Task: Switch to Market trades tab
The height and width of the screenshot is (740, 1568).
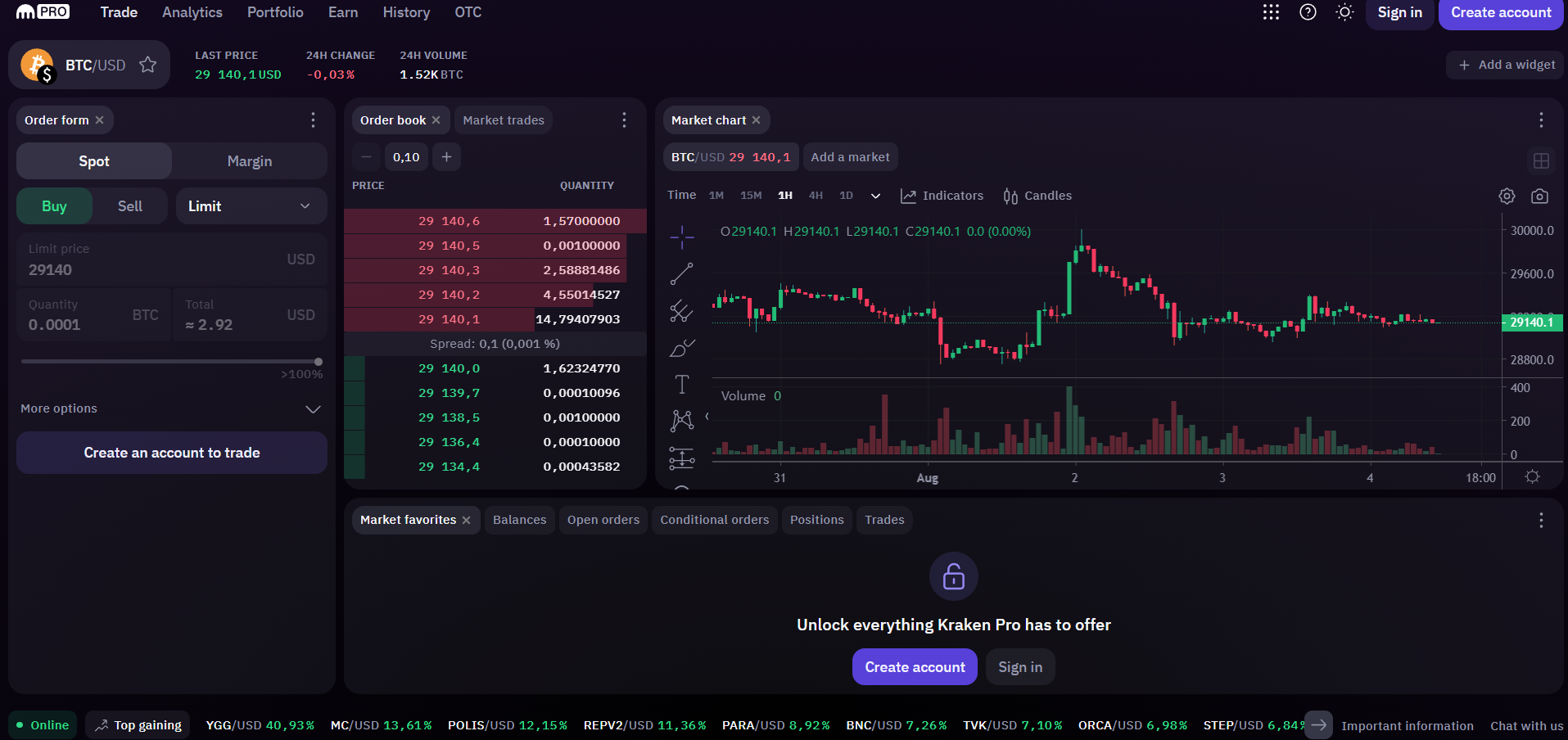Action: (504, 120)
